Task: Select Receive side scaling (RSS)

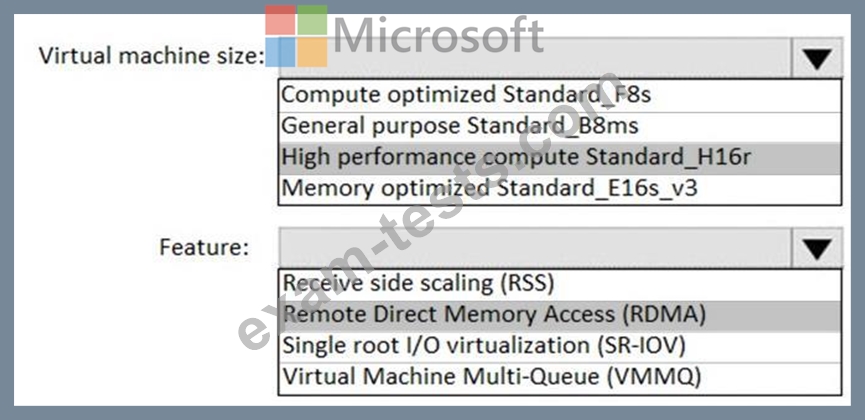Action: point(560,284)
